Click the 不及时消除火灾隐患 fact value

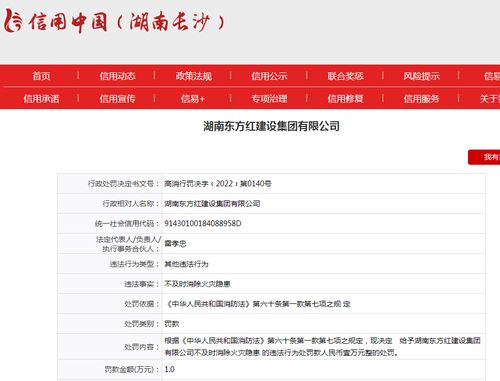197,284
